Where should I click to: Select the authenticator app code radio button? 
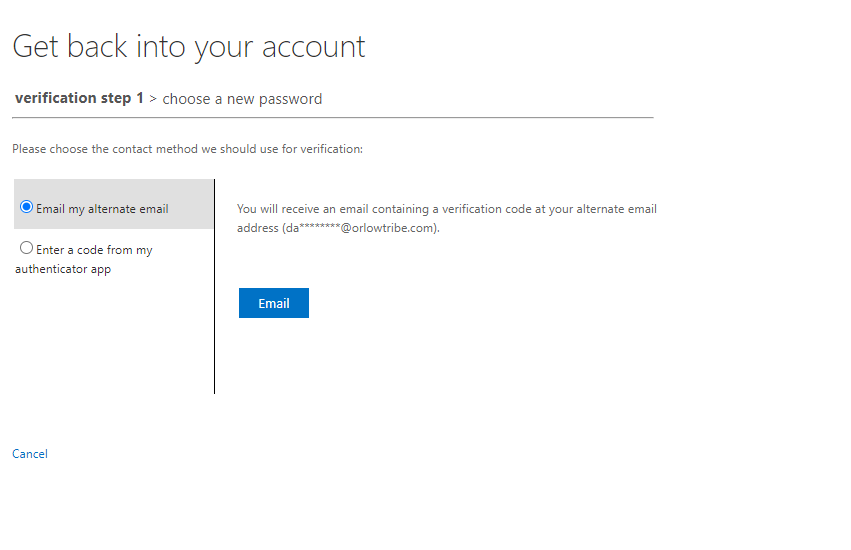click(26, 248)
